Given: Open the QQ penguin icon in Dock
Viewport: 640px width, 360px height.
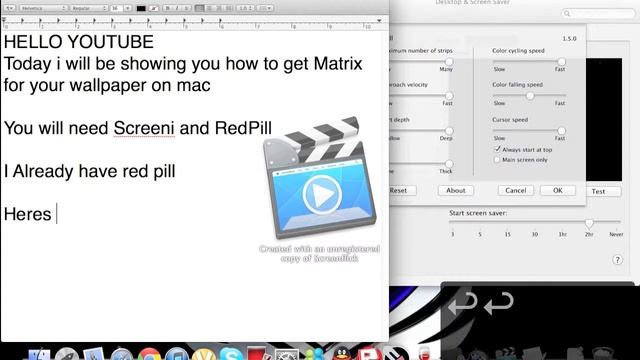Looking at the screenshot, I should tap(342, 353).
